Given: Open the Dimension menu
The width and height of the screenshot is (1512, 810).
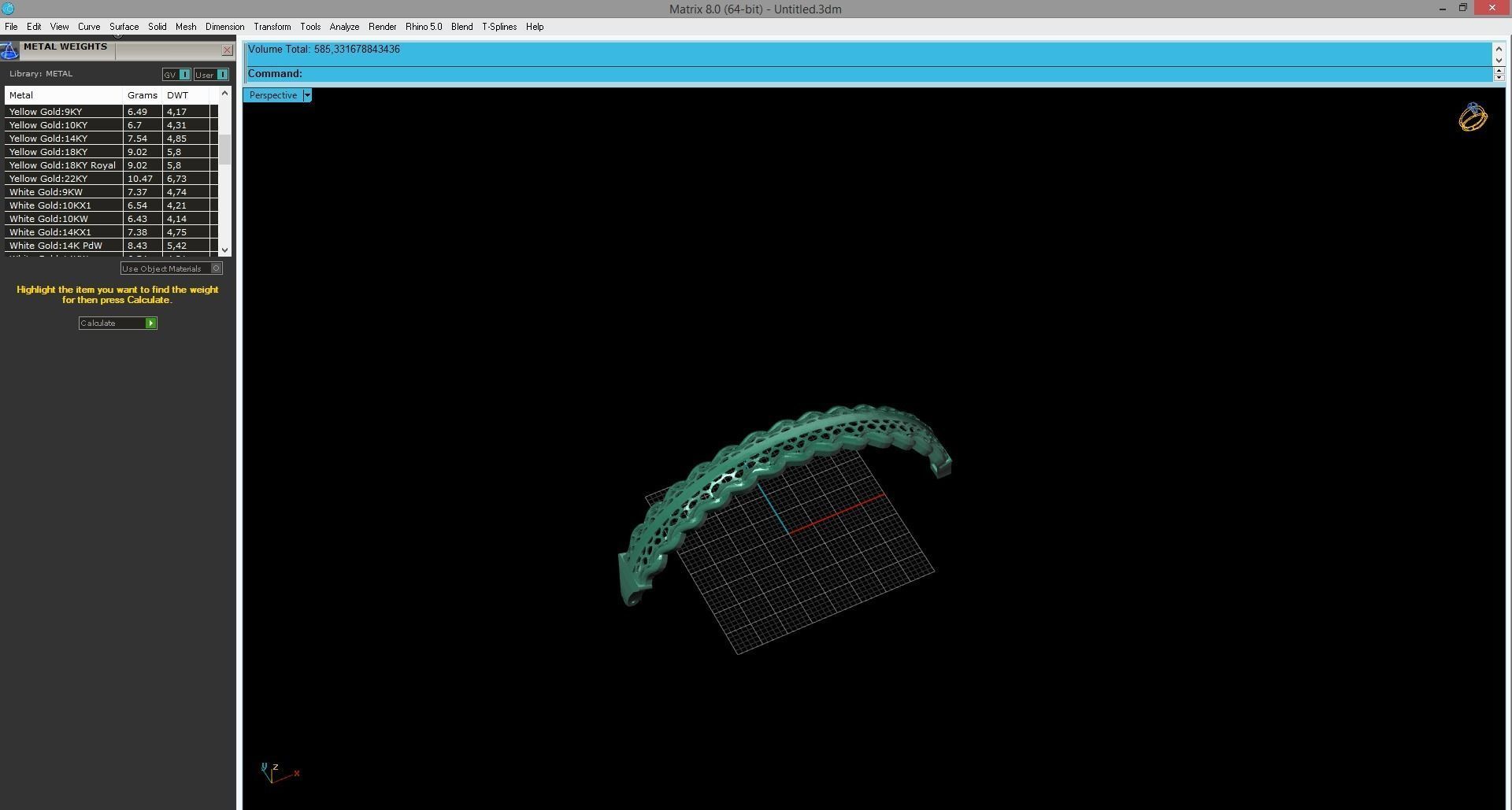Looking at the screenshot, I should [x=224, y=27].
